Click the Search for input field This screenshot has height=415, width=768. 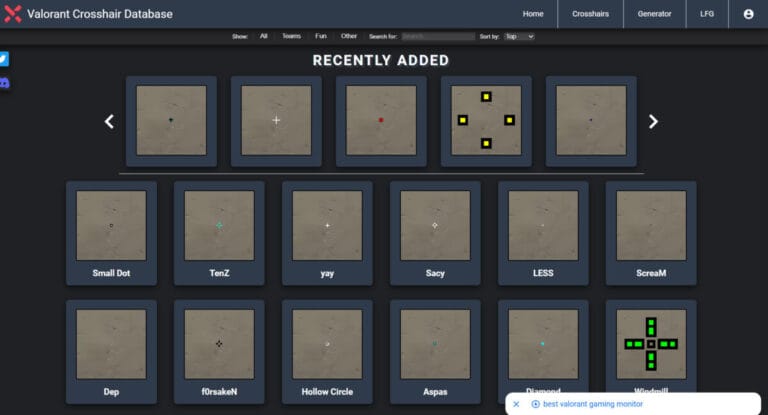[x=439, y=36]
